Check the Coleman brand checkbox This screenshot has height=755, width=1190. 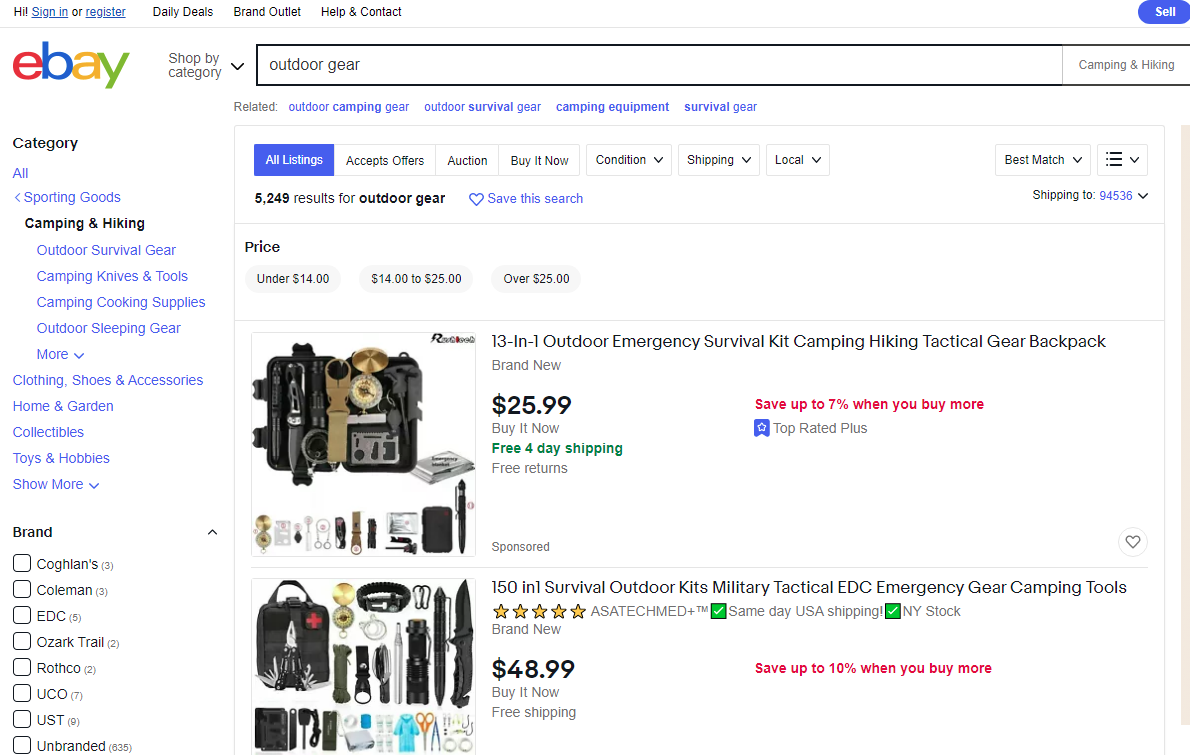(22, 590)
